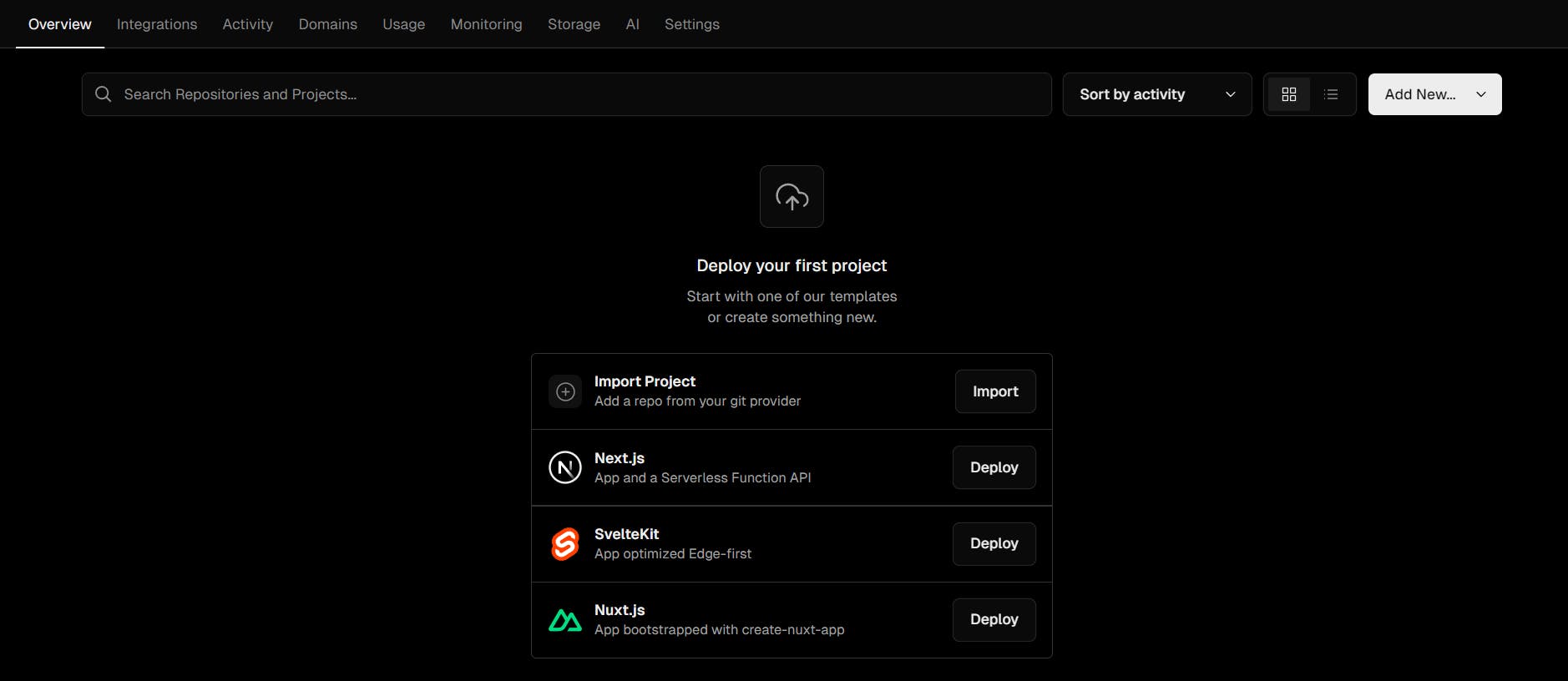Click the 'Deploy your first project' heading
The height and width of the screenshot is (681, 1568).
(792, 265)
